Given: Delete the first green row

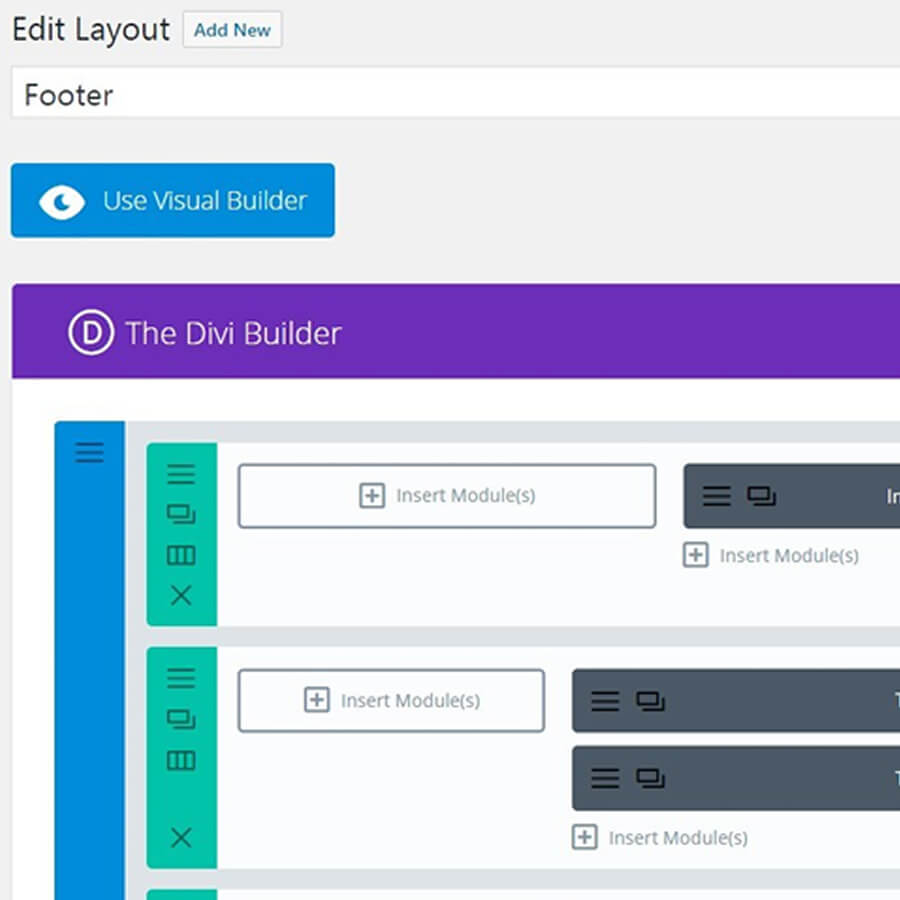Looking at the screenshot, I should pos(181,595).
